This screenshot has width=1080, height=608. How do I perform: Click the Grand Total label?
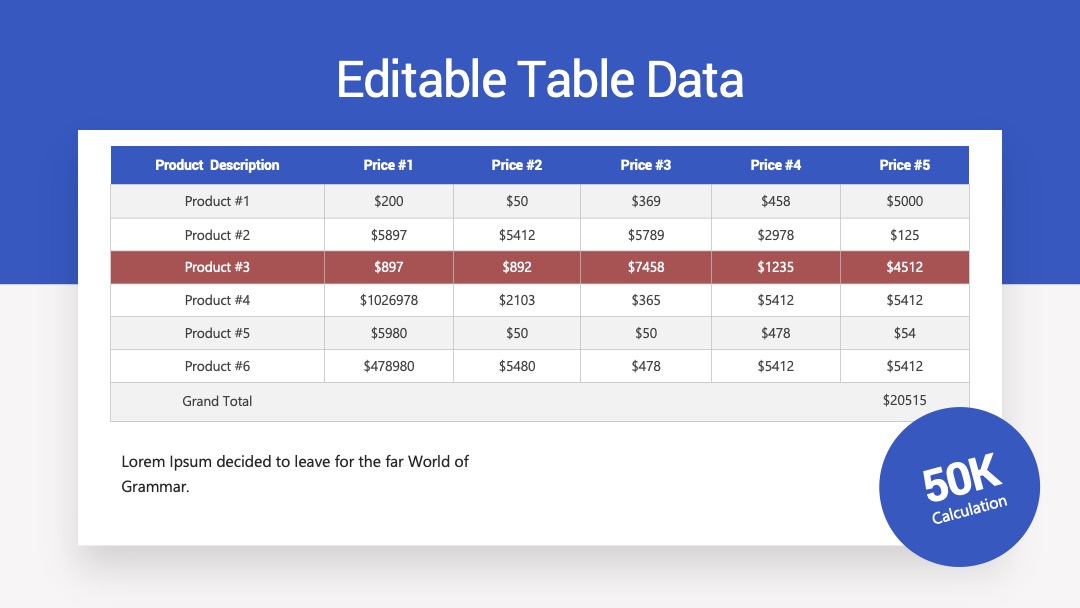tap(217, 401)
